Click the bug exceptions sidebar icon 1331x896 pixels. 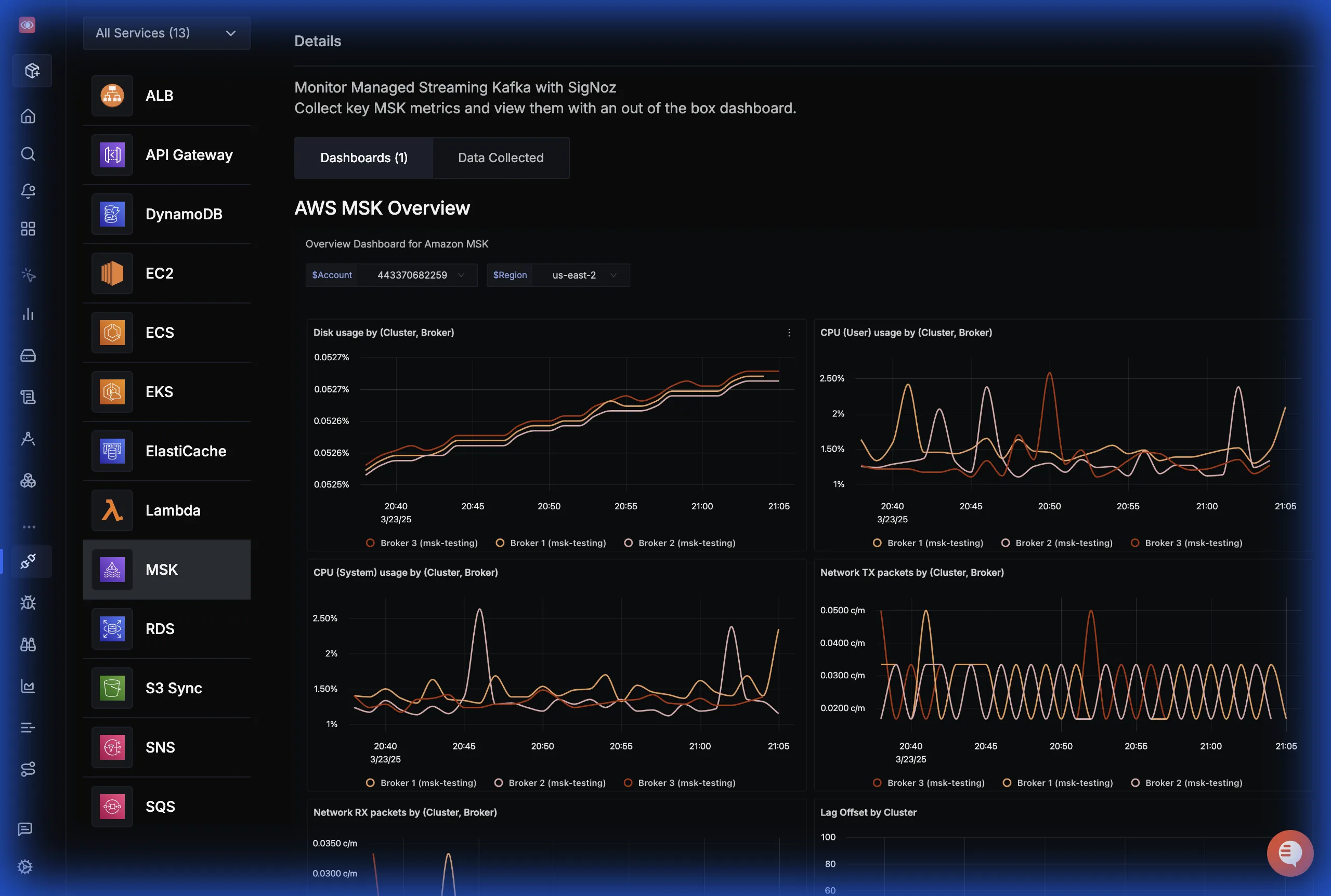(x=28, y=603)
